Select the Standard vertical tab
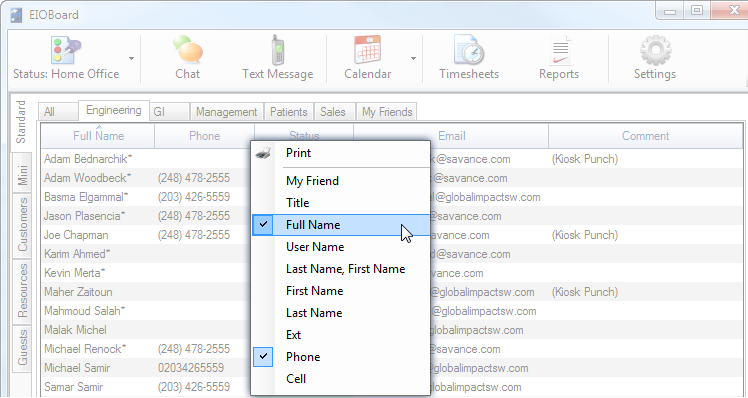The height and width of the screenshot is (398, 748). 21,122
